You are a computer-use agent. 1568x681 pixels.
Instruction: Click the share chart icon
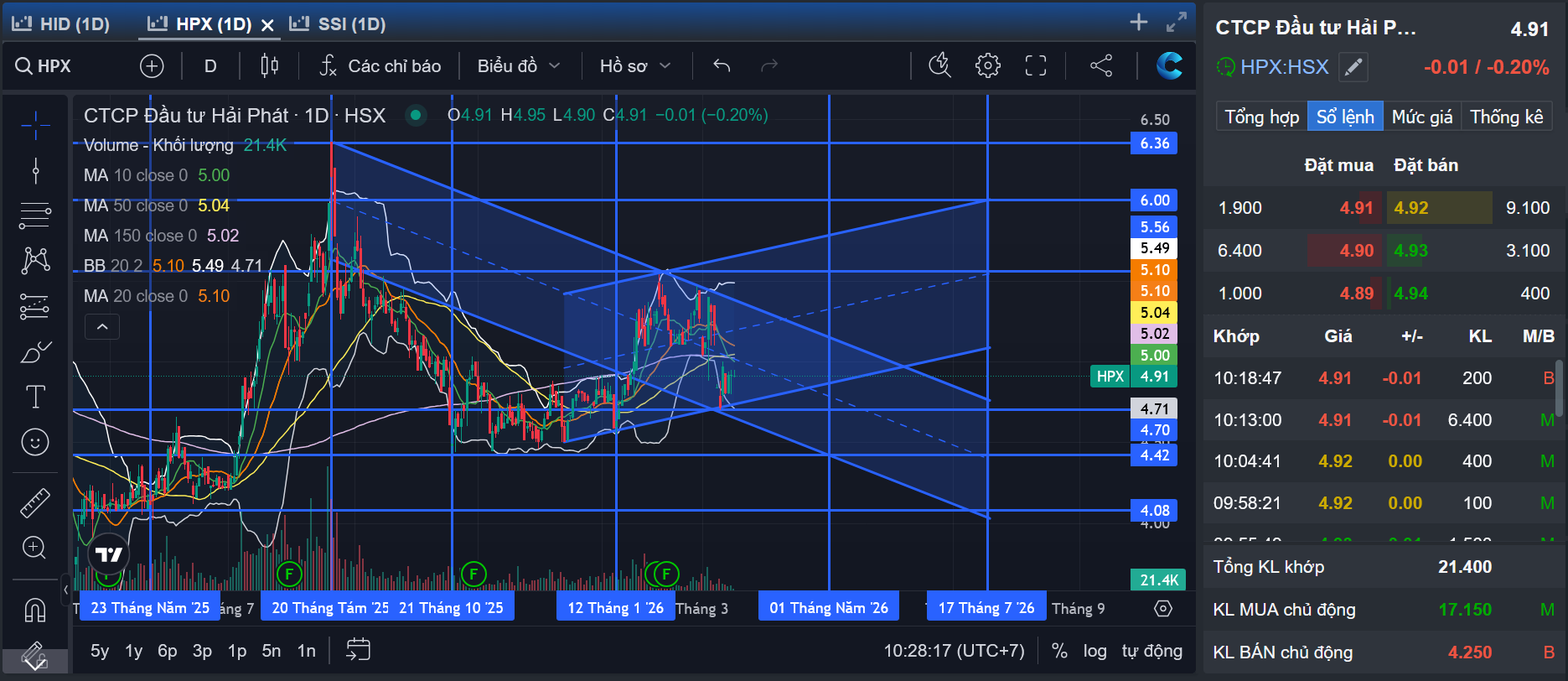click(x=1101, y=65)
